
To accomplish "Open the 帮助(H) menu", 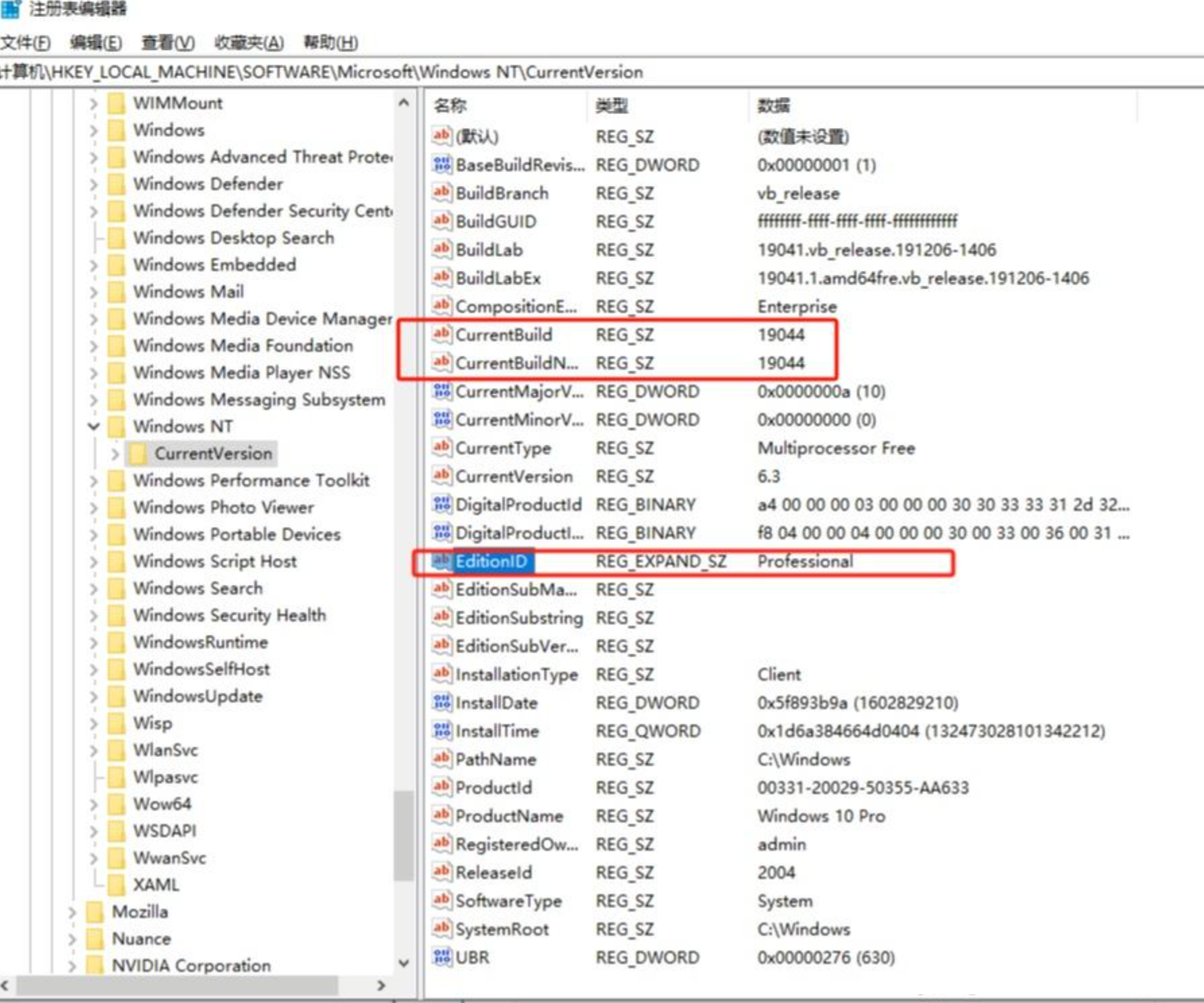I will coord(331,42).
